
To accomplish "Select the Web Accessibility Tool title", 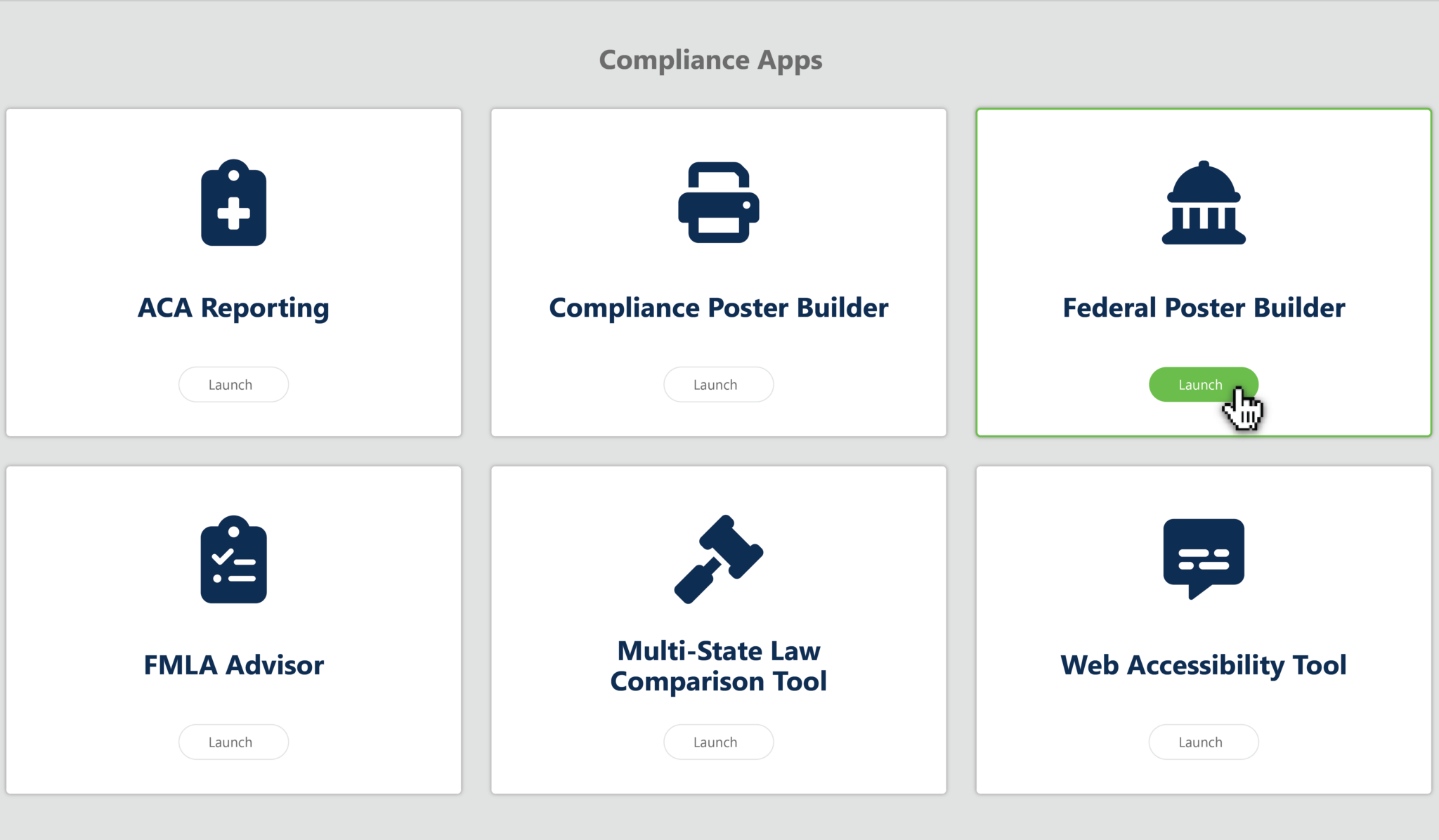I will pyautogui.click(x=1204, y=665).
